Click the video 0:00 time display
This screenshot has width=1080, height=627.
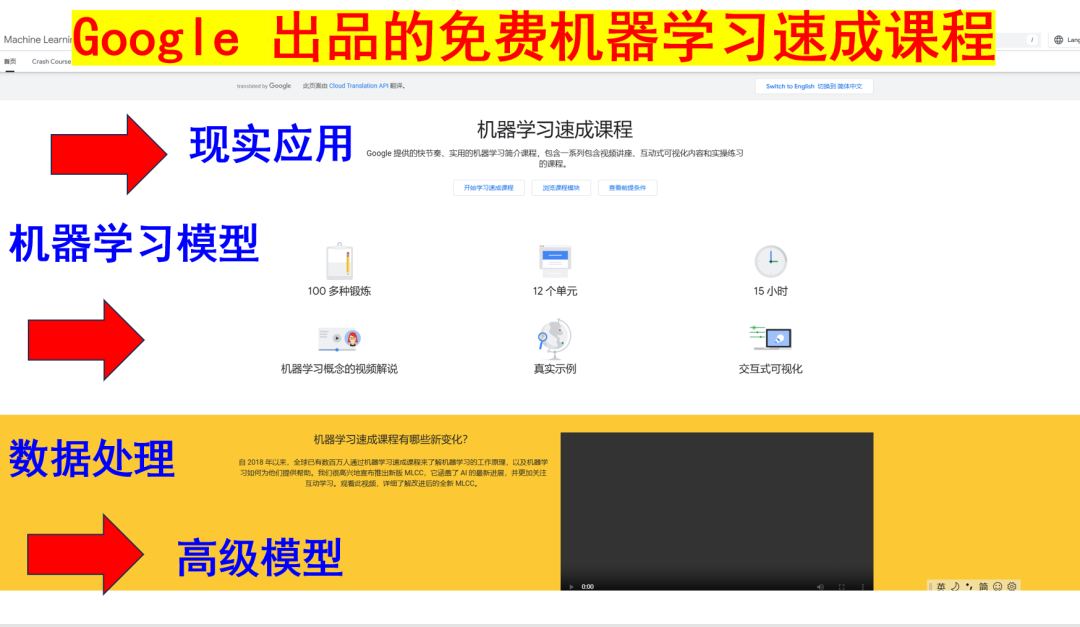(588, 587)
